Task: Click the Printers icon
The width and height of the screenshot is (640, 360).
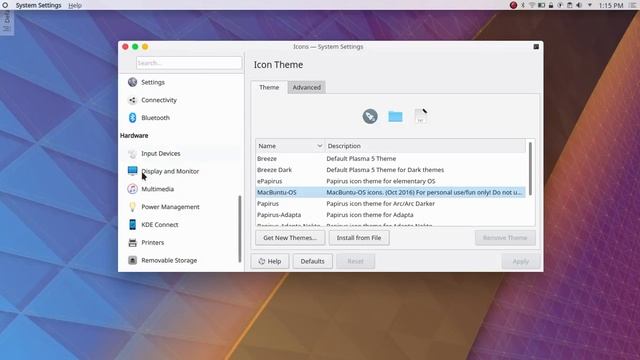Action: [132, 242]
